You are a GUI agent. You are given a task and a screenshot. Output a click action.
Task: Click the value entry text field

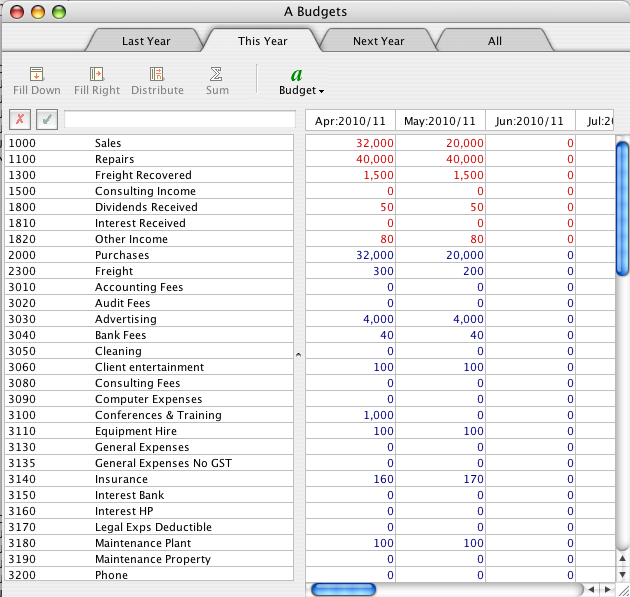tap(180, 119)
